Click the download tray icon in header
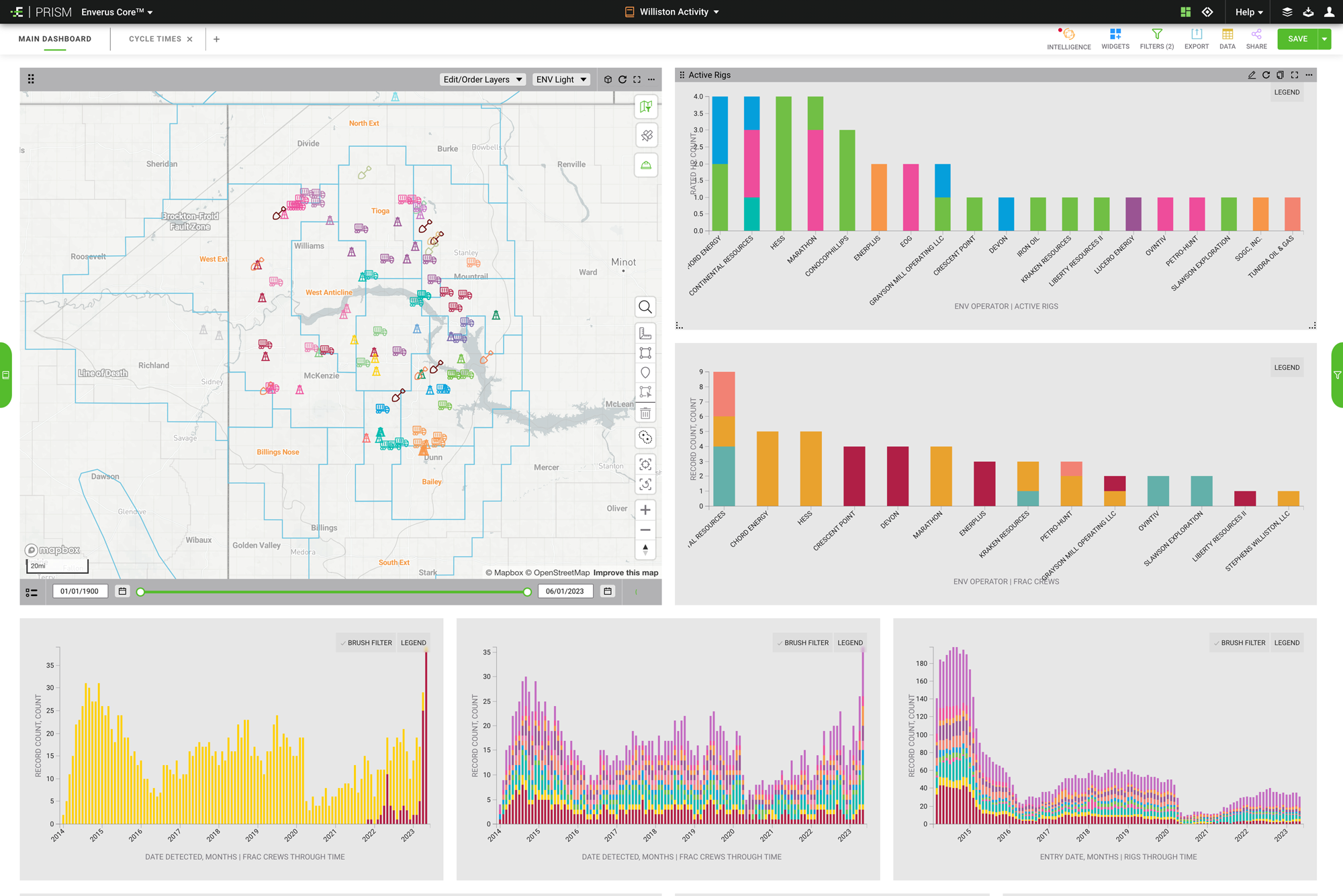 [x=1308, y=12]
